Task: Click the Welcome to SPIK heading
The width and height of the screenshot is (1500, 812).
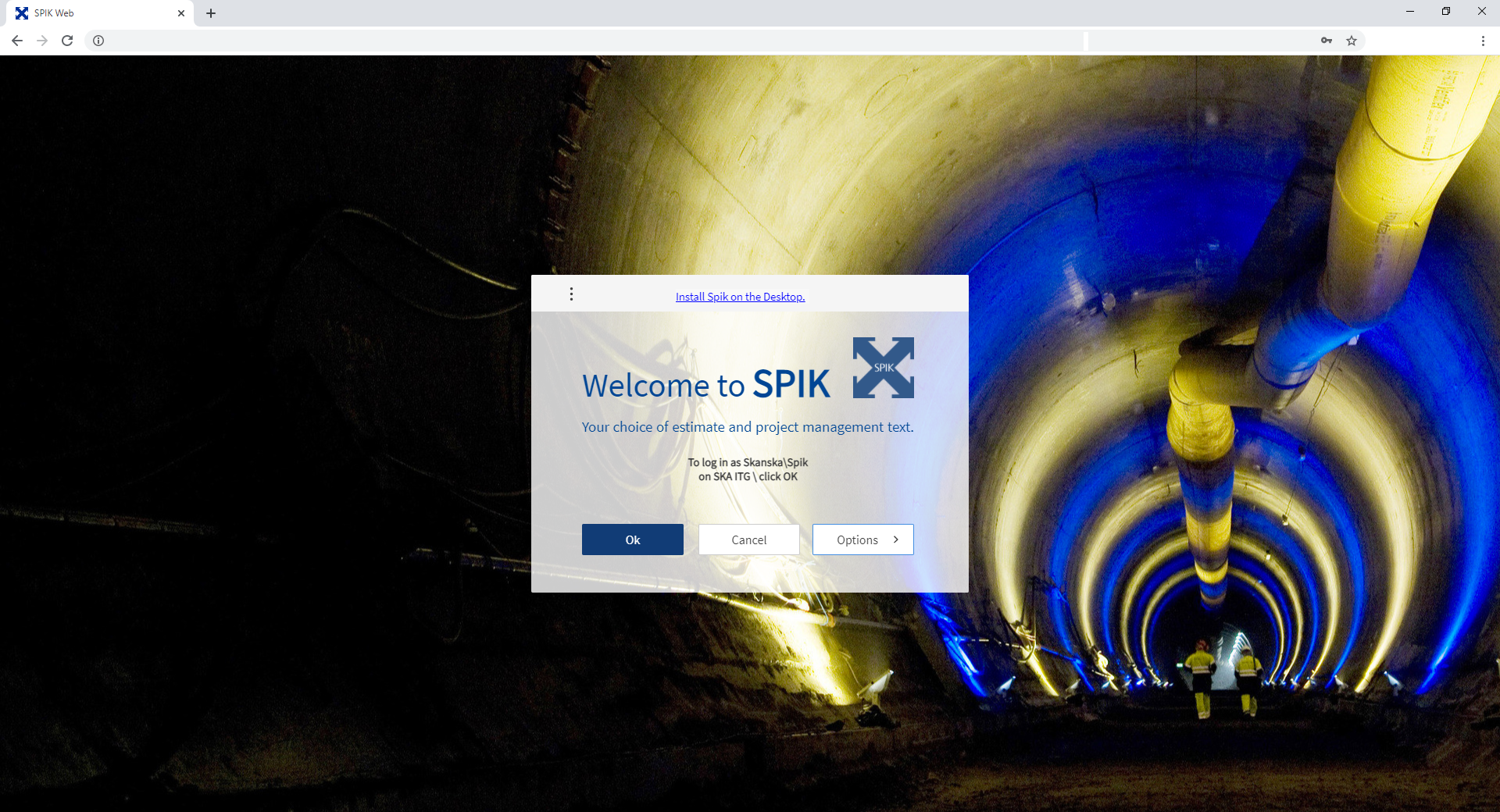Action: pos(706,385)
